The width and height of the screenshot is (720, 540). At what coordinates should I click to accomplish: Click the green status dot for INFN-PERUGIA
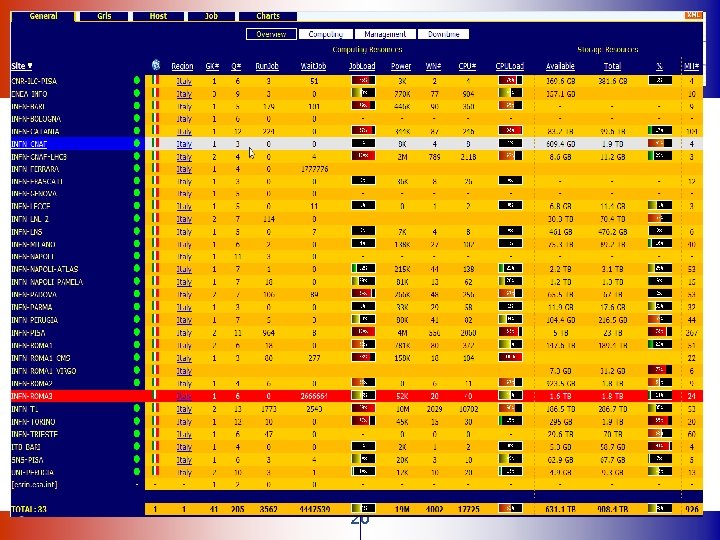coord(137,319)
